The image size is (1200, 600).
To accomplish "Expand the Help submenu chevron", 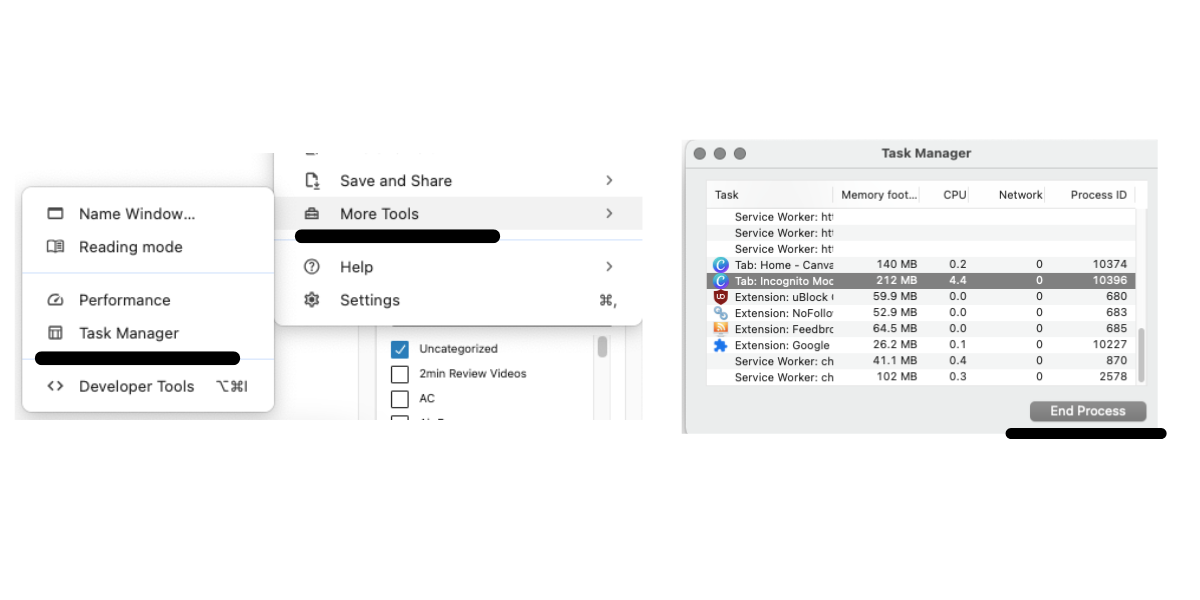I will pos(609,267).
